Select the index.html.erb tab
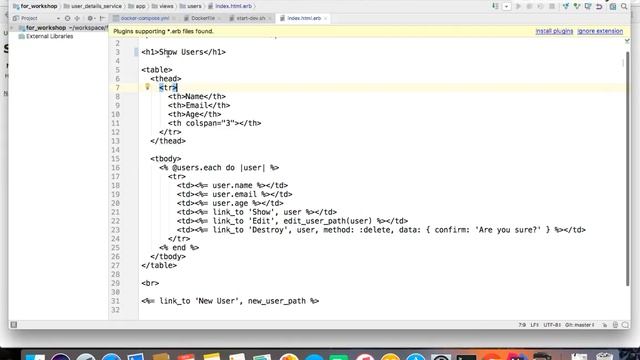 click(304, 18)
